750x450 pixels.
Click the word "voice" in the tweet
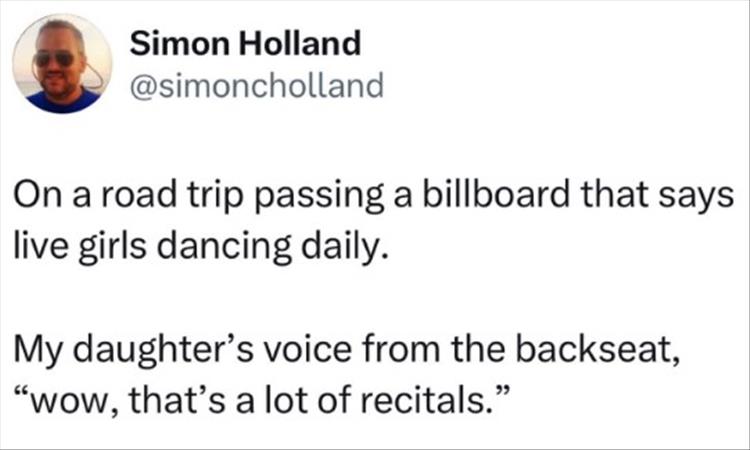[x=299, y=346]
